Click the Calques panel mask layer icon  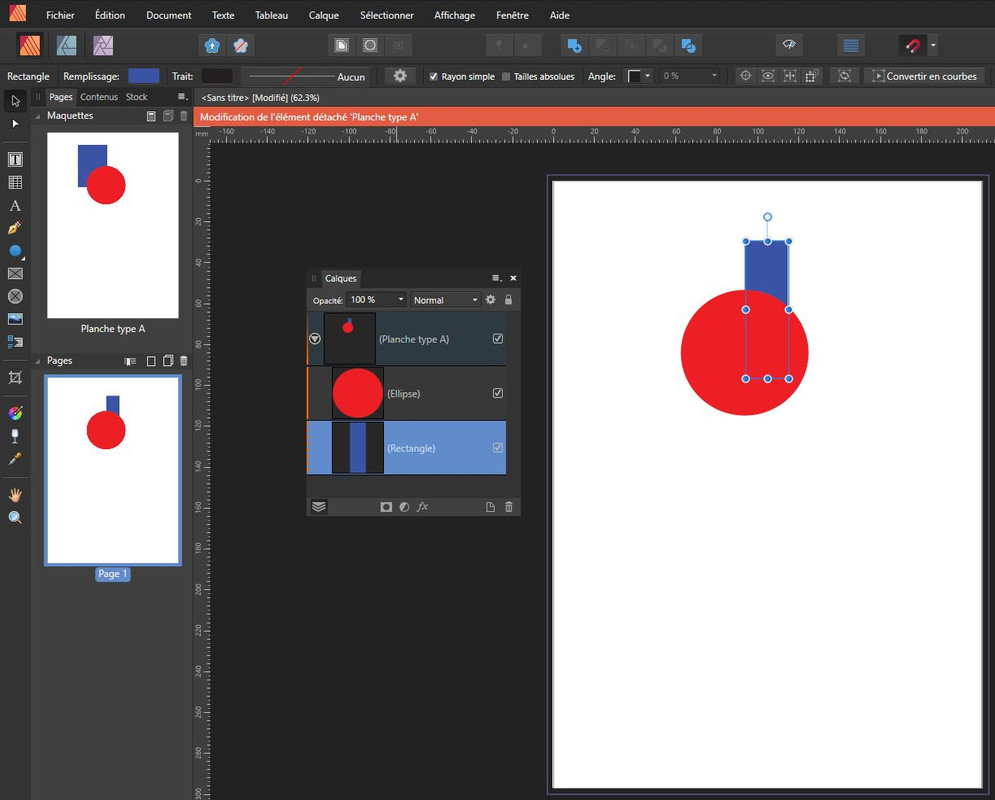386,507
